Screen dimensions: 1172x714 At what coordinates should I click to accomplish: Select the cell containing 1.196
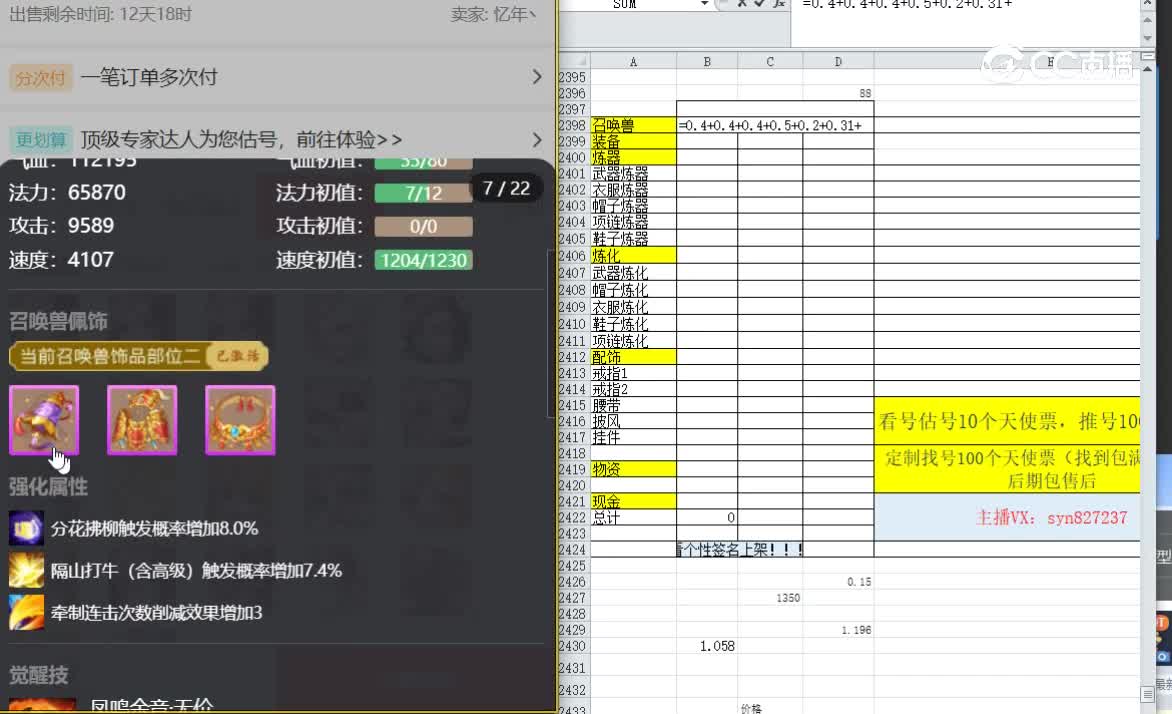838,630
